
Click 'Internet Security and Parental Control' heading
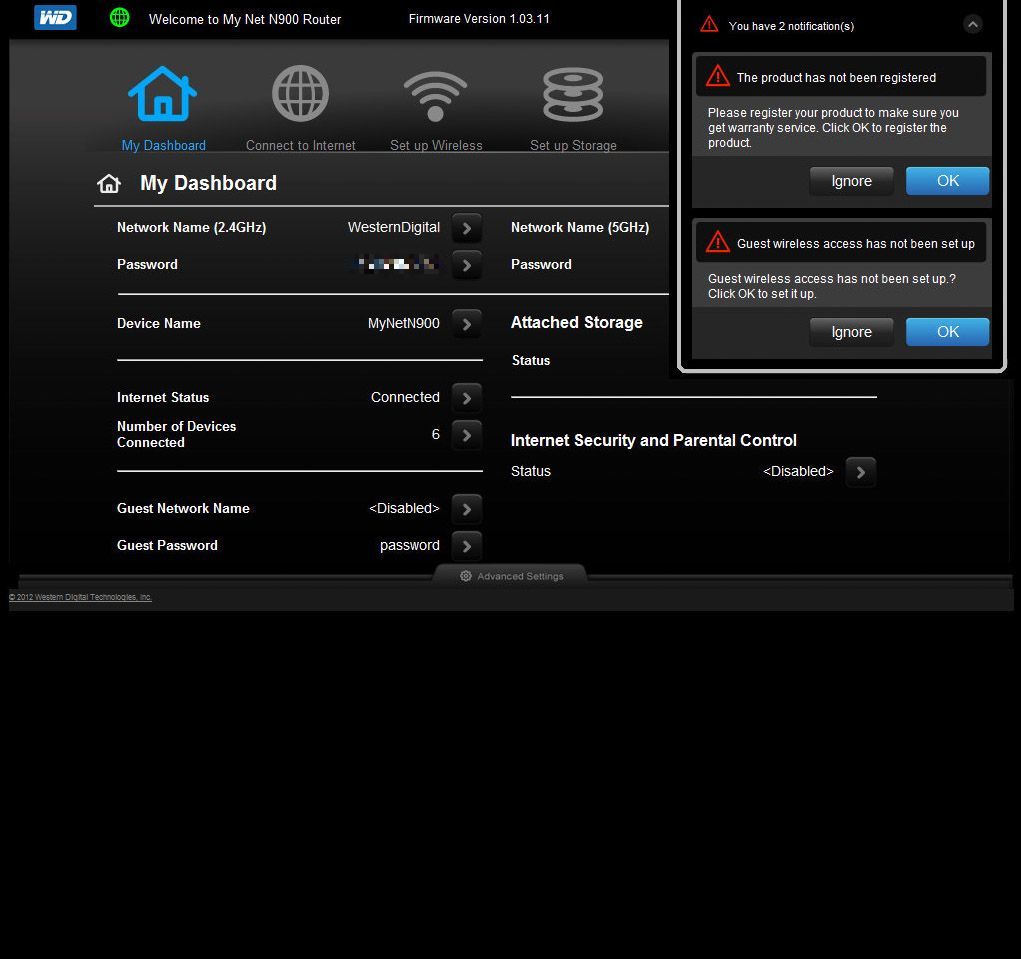tap(653, 440)
